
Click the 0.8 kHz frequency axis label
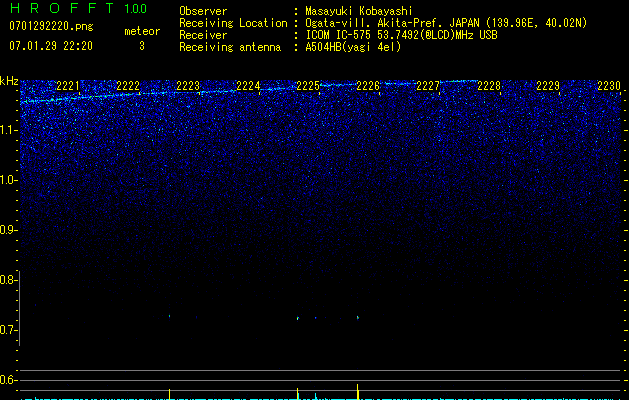8,280
